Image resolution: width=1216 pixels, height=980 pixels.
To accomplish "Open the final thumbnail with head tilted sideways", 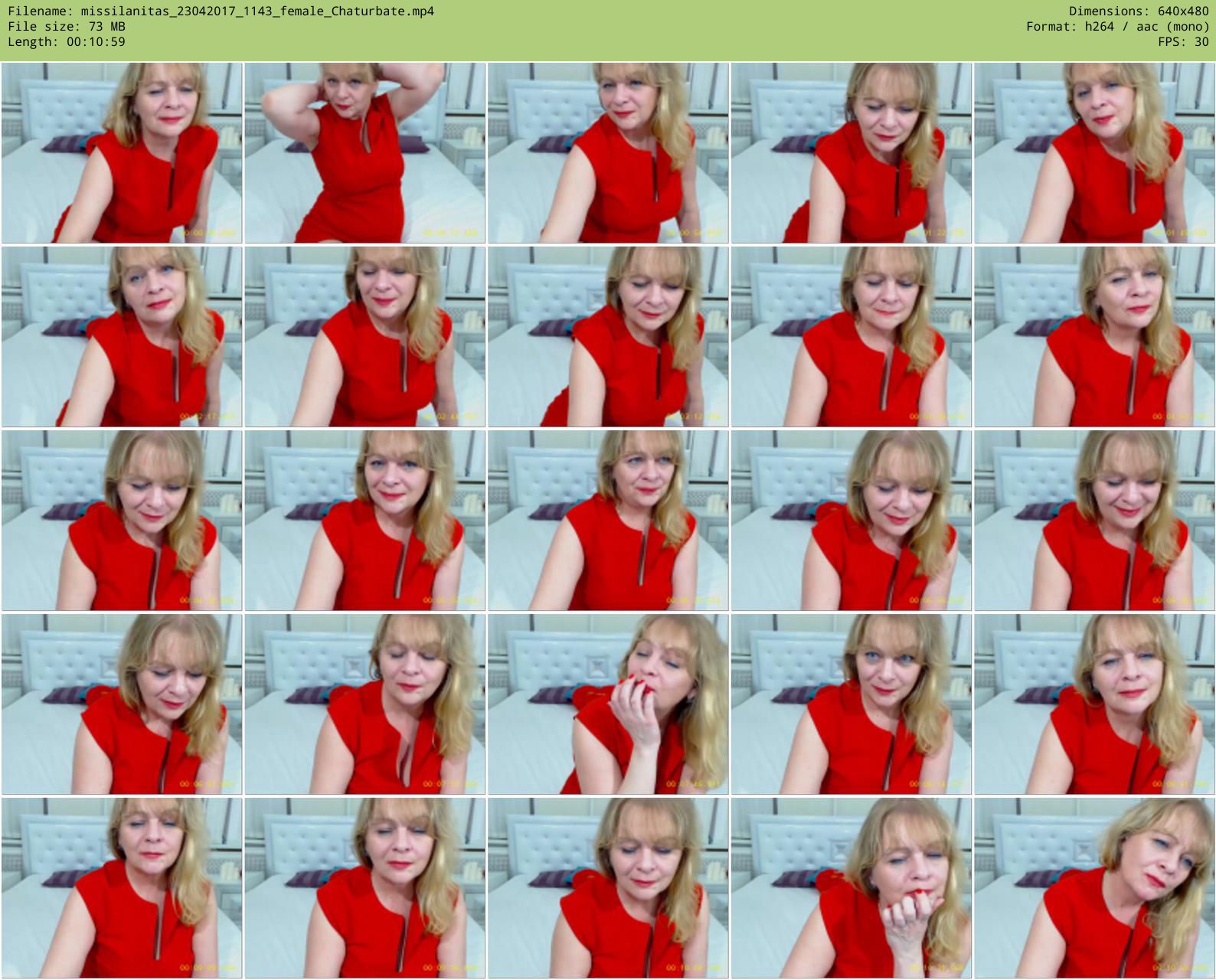I will (x=1094, y=888).
